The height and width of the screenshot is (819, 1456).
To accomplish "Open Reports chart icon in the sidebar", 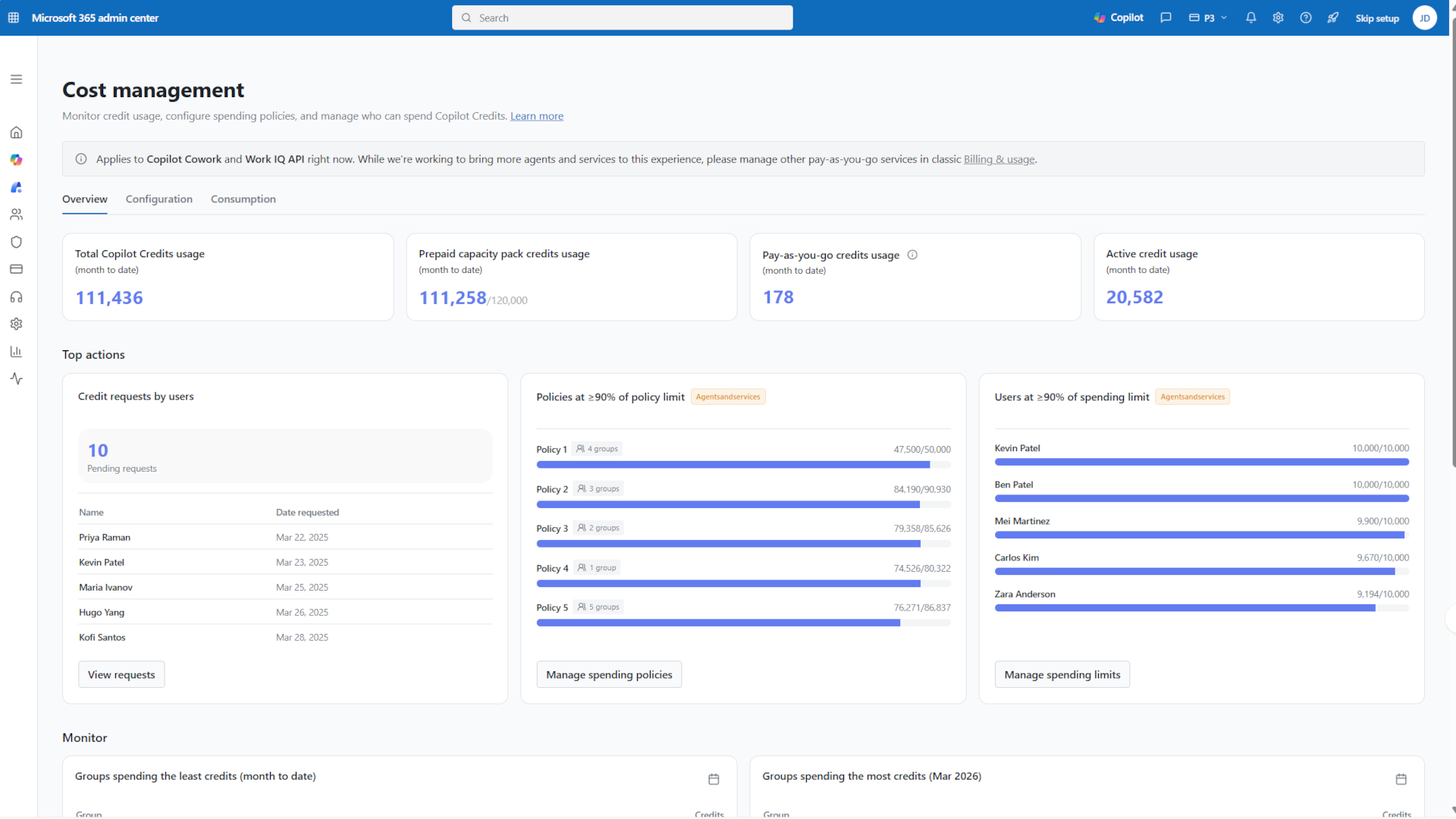I will click(16, 351).
